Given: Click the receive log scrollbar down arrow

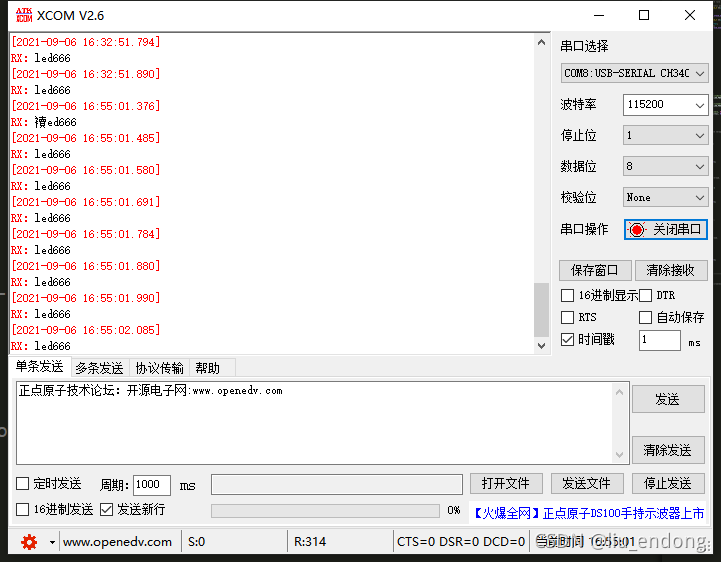Looking at the screenshot, I should point(542,345).
